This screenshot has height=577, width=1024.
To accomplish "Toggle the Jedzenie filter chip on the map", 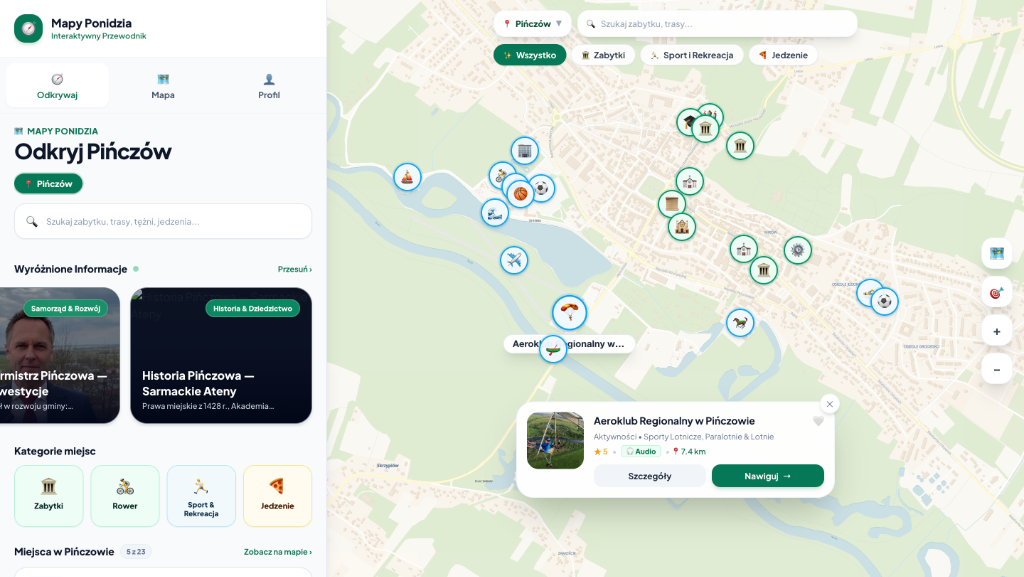I will click(x=783, y=55).
